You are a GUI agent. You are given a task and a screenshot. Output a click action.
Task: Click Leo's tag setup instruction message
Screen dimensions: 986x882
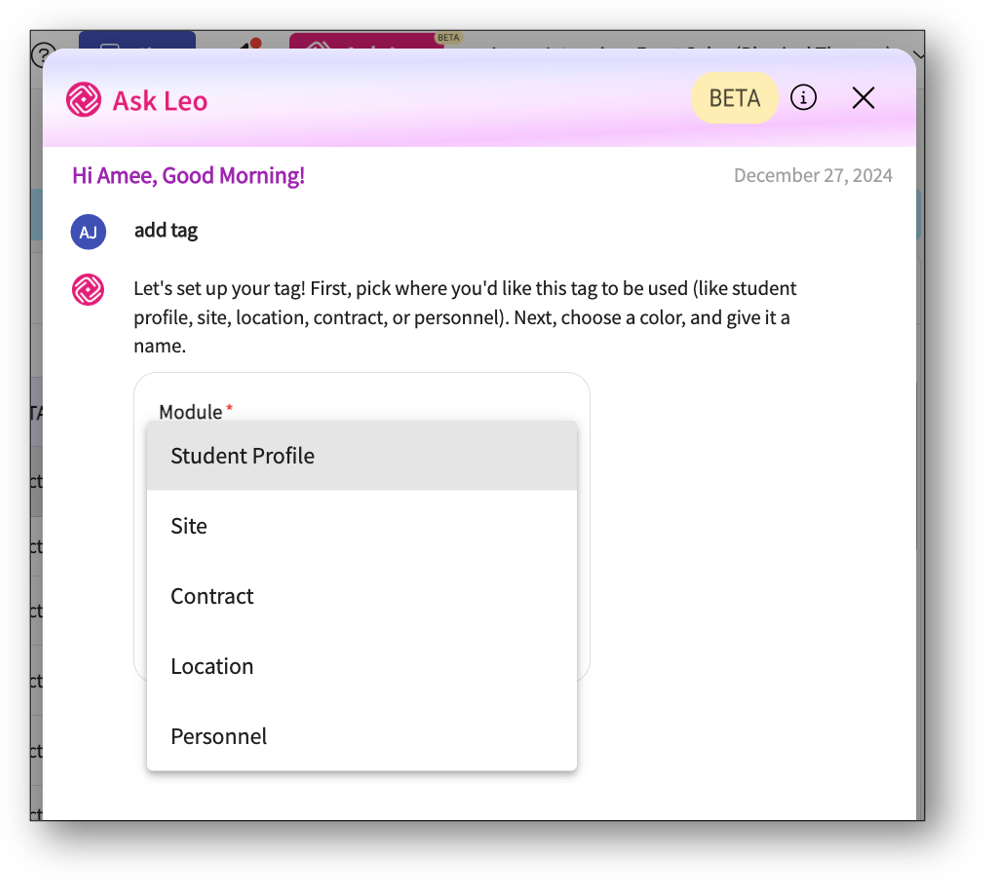(x=465, y=318)
